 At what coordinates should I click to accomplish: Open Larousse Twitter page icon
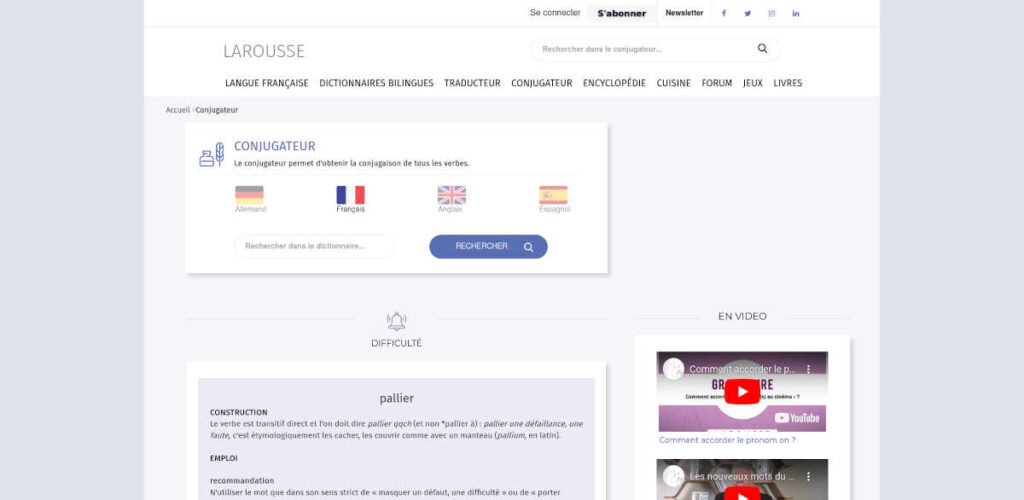[x=748, y=13]
